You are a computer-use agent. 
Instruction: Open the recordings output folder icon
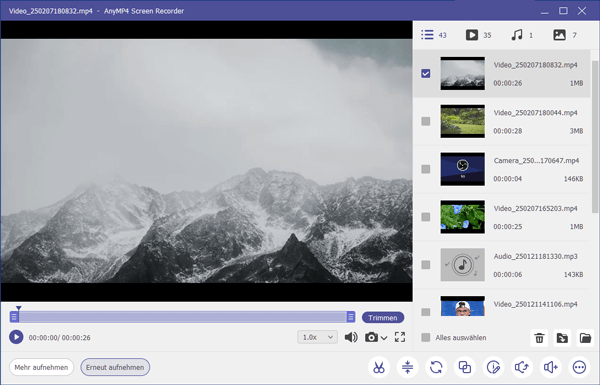pos(585,338)
